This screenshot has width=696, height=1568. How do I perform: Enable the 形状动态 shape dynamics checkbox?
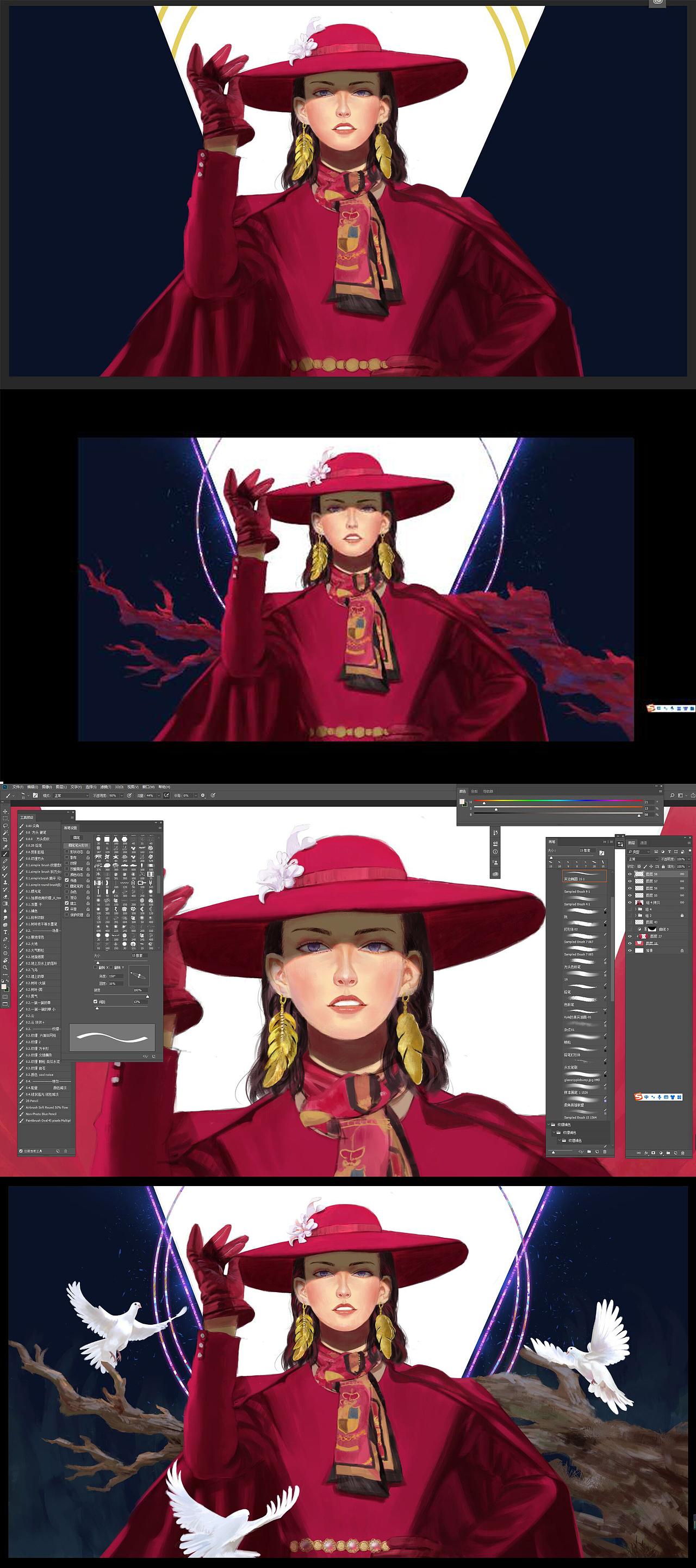point(66,851)
